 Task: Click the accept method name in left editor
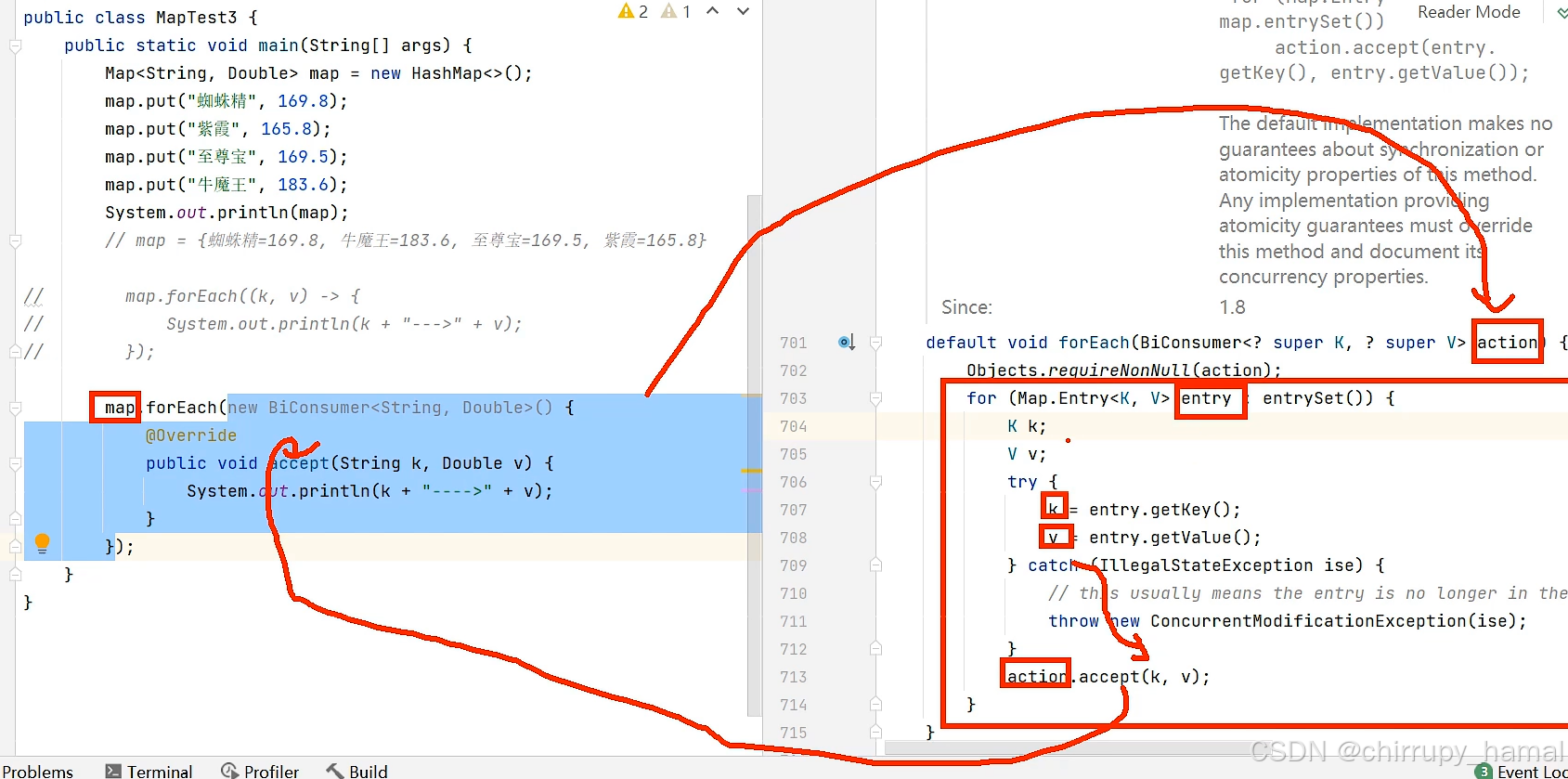tap(299, 463)
